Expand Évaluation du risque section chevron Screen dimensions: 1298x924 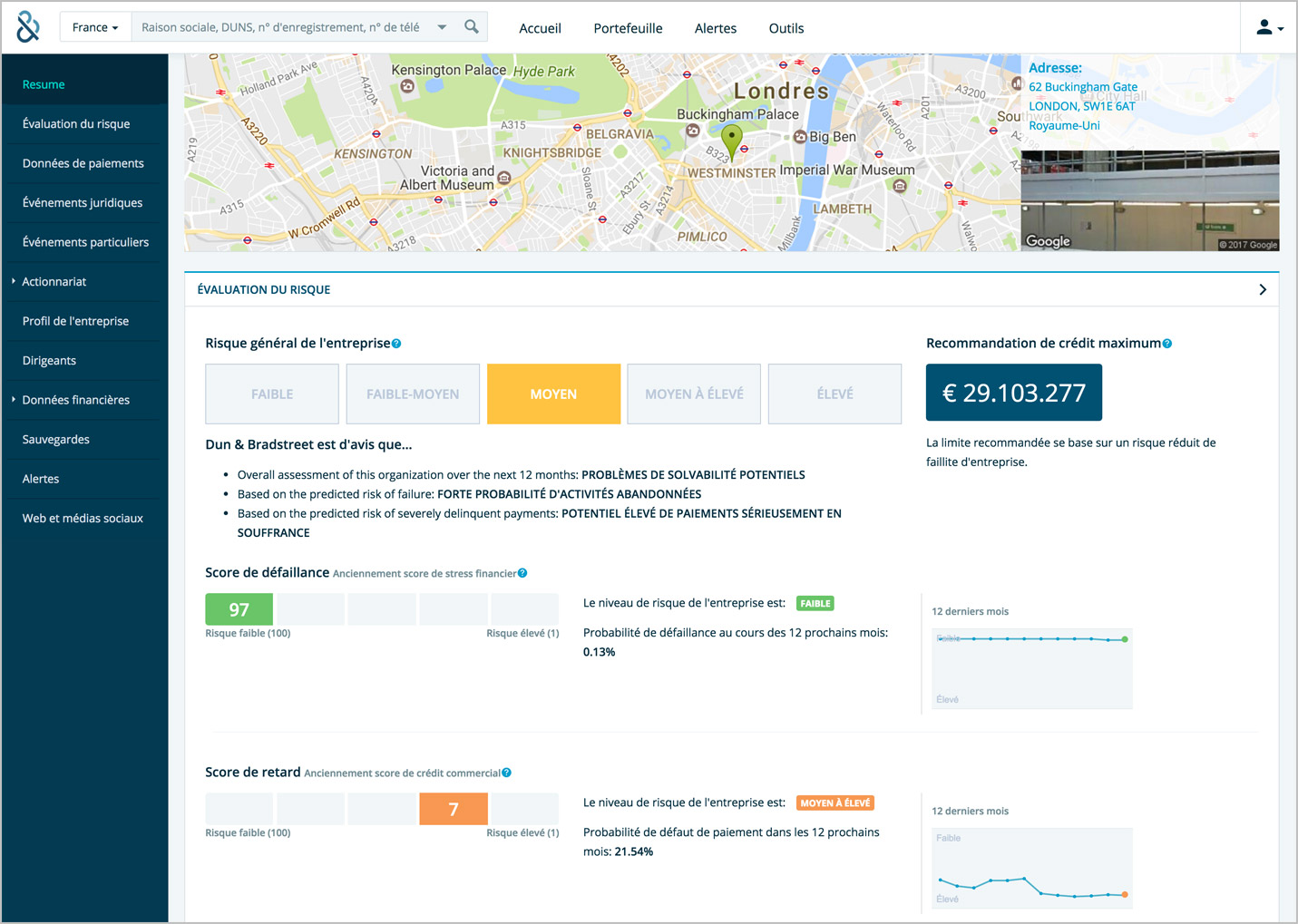[x=1263, y=289]
